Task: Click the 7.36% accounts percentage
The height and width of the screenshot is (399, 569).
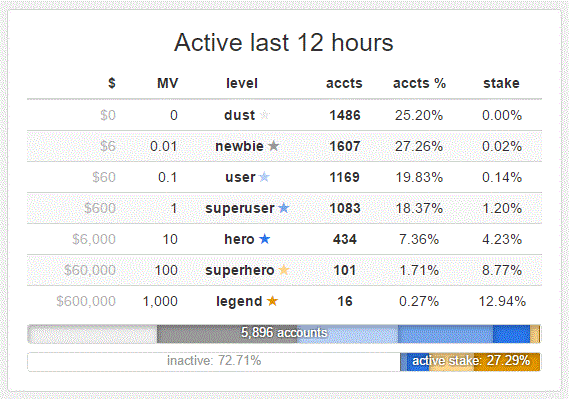Action: coord(419,239)
